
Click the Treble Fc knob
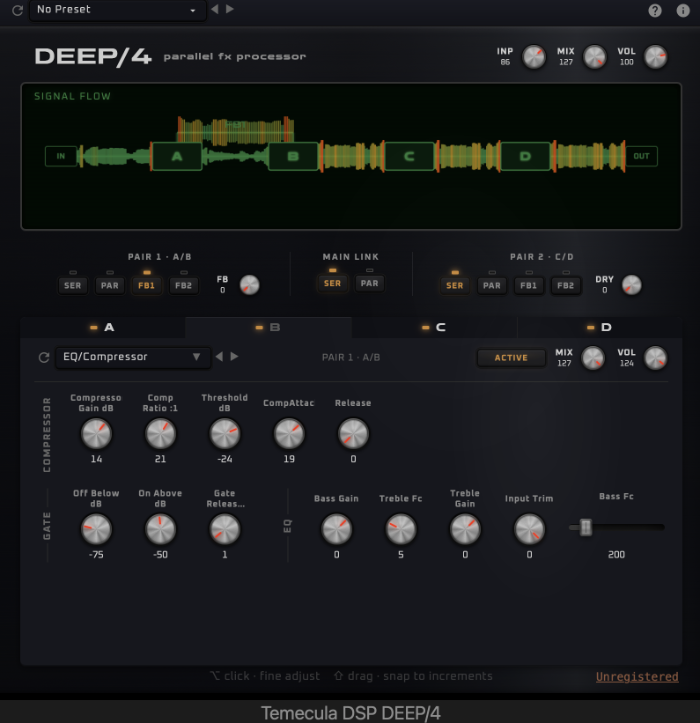[401, 529]
